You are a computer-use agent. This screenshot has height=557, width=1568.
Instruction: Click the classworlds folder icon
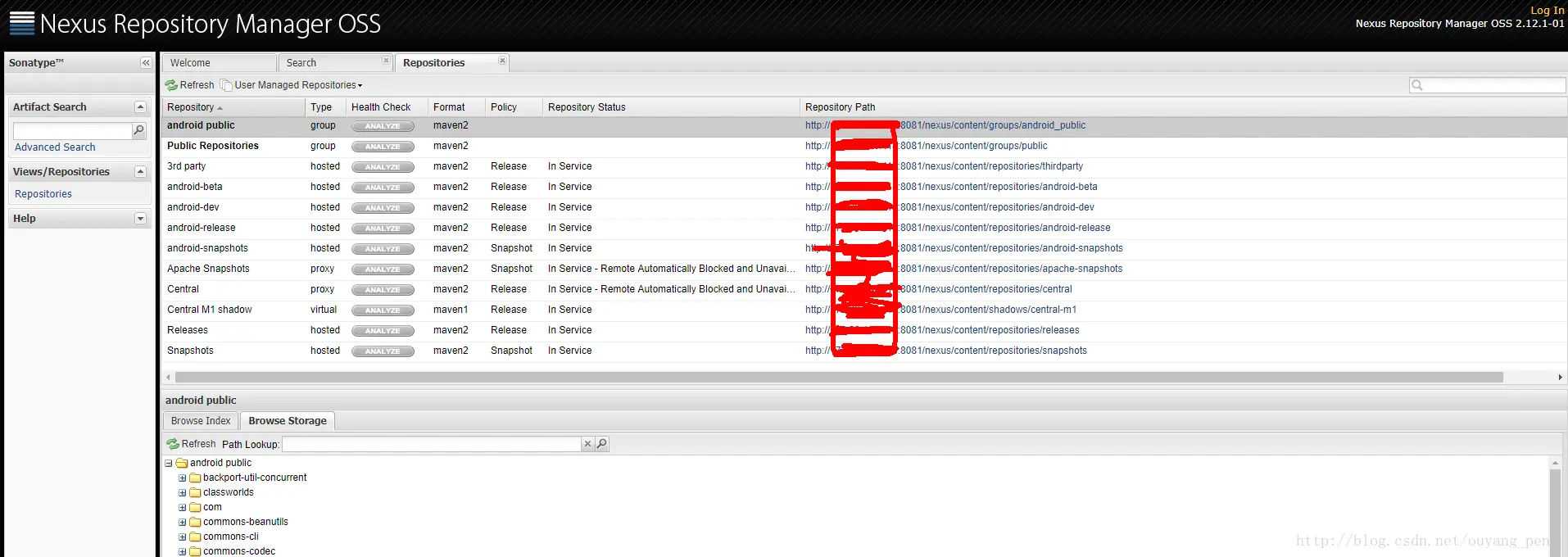tap(195, 492)
